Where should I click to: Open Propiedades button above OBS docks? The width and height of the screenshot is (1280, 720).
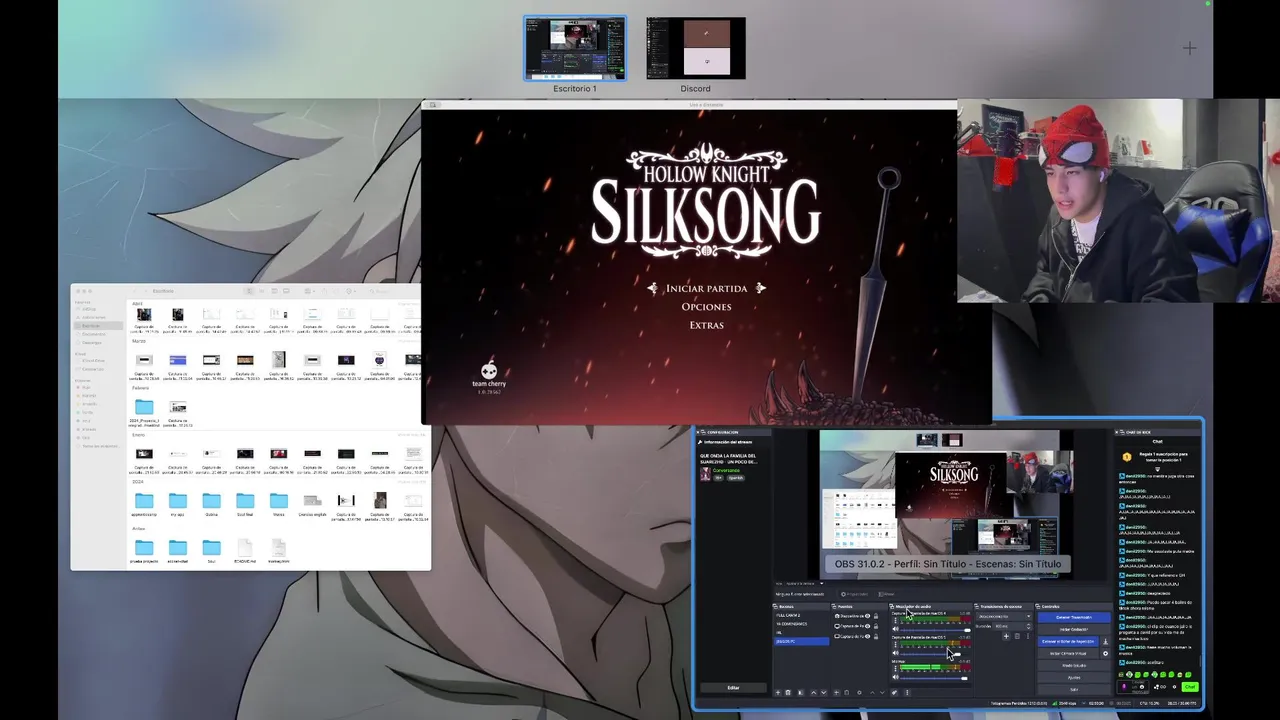pos(854,594)
